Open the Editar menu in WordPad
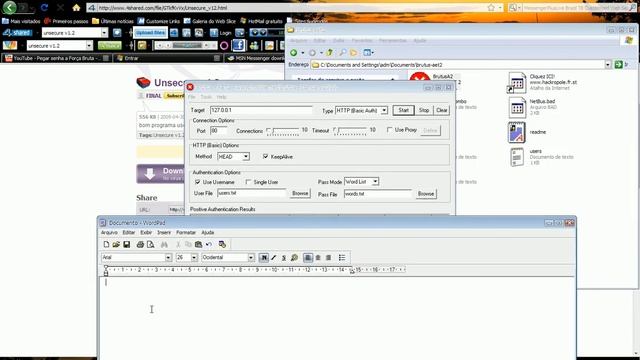This screenshot has height=360, width=640. click(129, 232)
